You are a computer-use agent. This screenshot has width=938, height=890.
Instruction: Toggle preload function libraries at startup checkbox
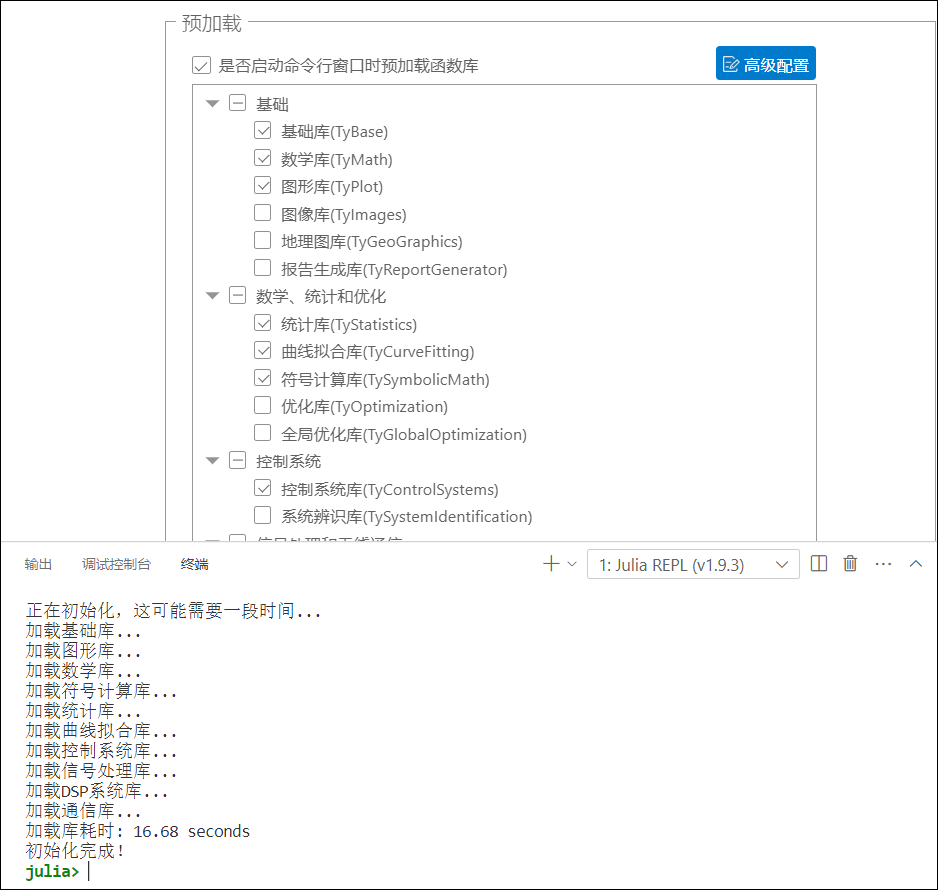tap(201, 66)
